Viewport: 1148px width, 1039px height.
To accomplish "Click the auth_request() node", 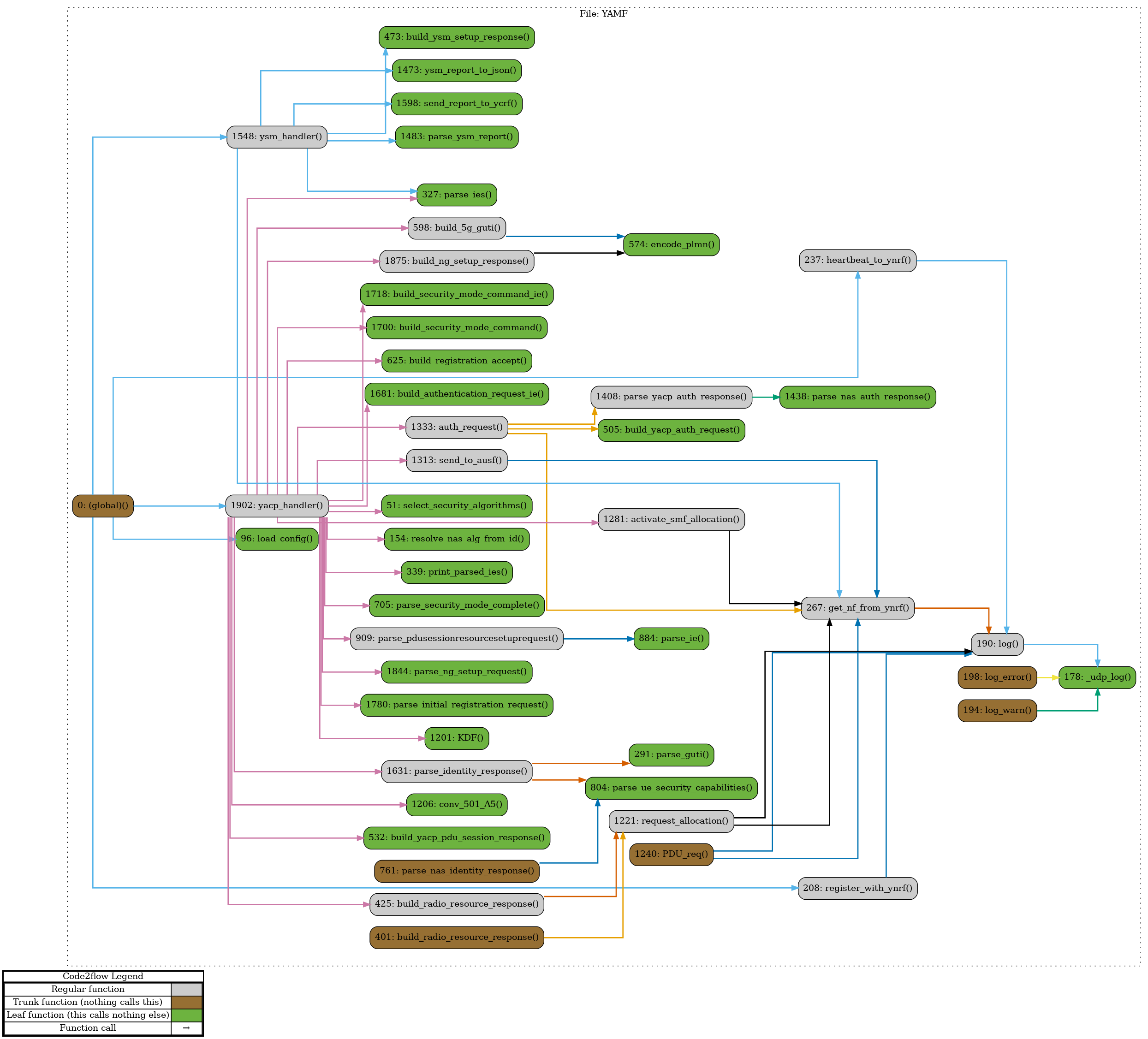I will [457, 427].
